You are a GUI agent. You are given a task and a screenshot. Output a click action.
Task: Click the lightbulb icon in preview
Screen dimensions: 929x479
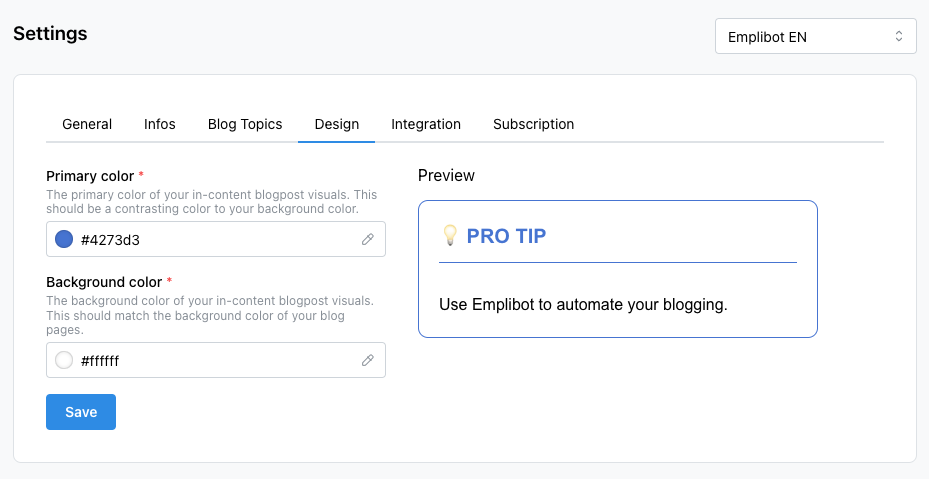(450, 235)
